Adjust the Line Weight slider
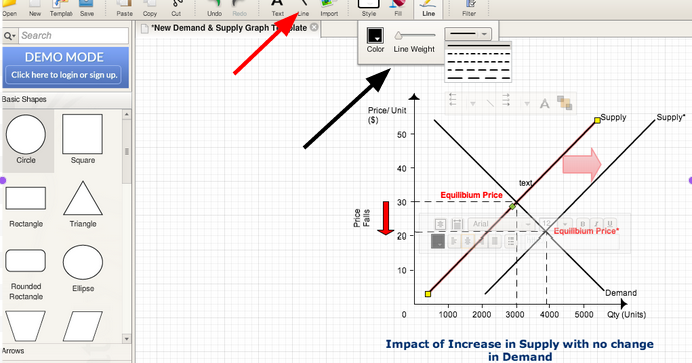Image resolution: width=692 pixels, height=363 pixels. click(414, 35)
